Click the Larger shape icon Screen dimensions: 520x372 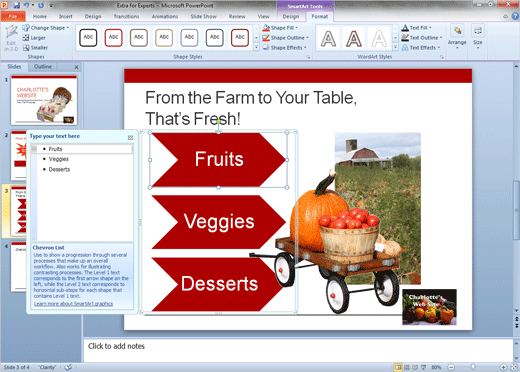click(26, 38)
